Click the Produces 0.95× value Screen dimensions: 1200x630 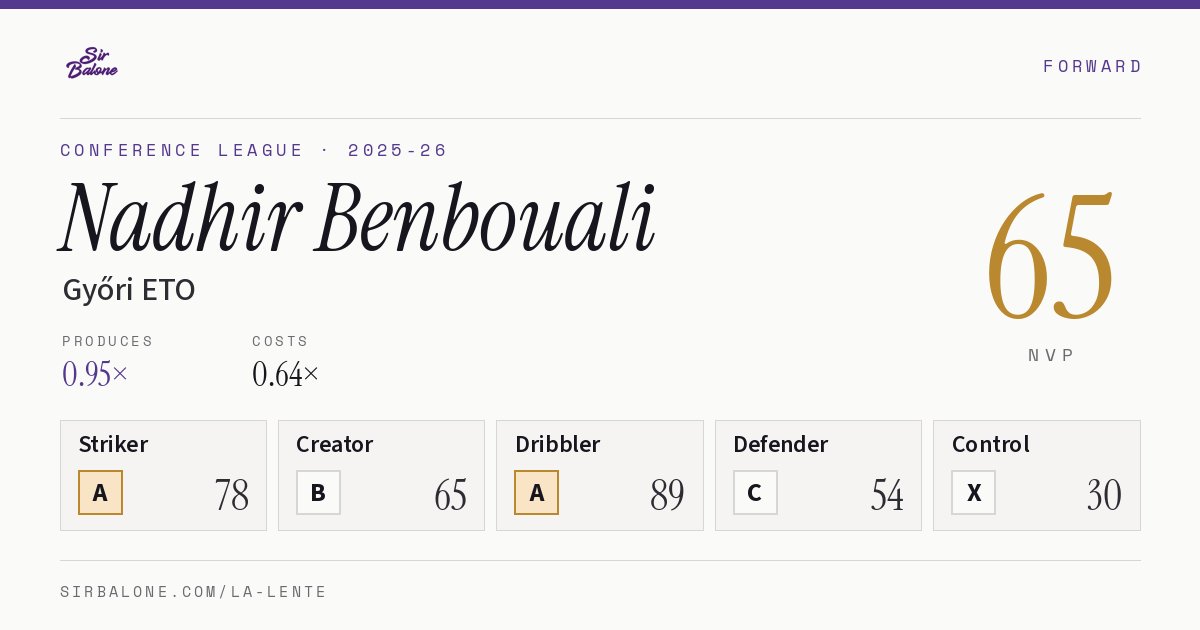pyautogui.click(x=95, y=374)
